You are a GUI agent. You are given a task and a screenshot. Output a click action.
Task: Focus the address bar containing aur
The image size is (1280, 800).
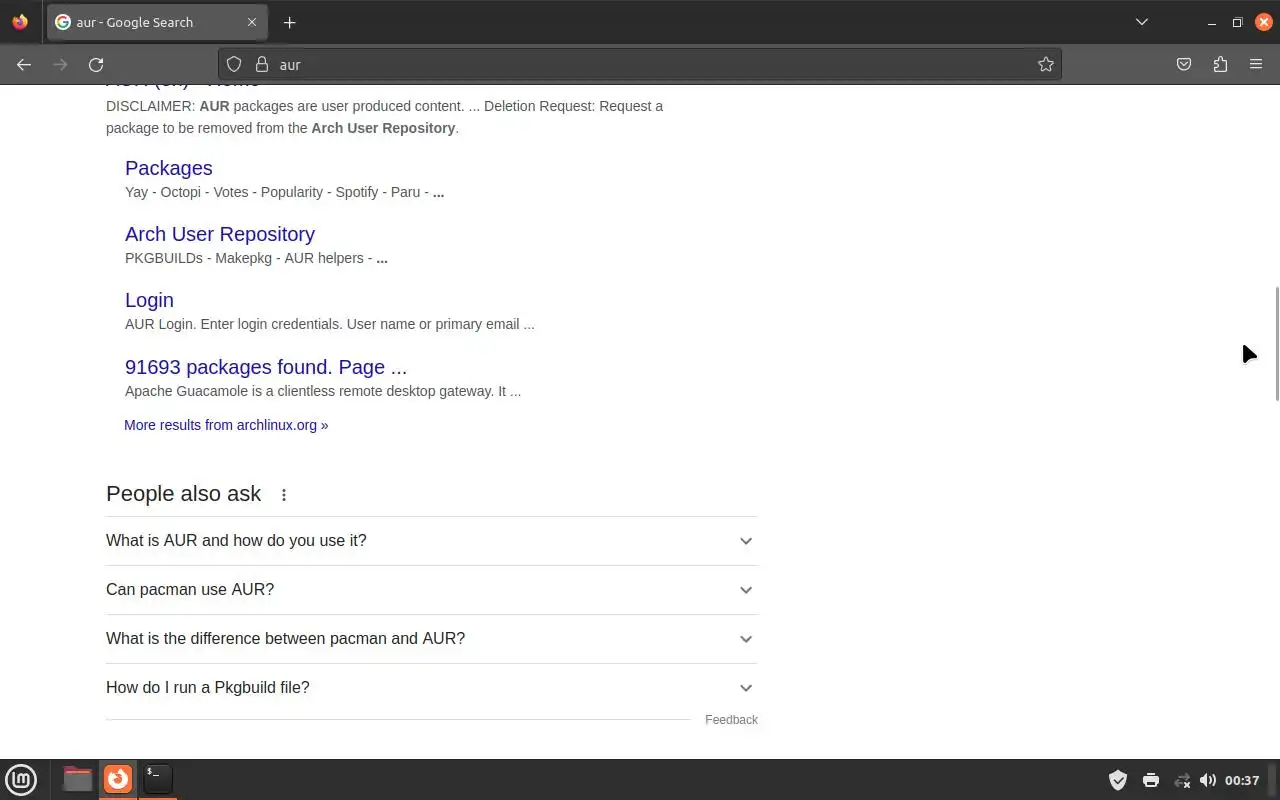pyautogui.click(x=640, y=64)
